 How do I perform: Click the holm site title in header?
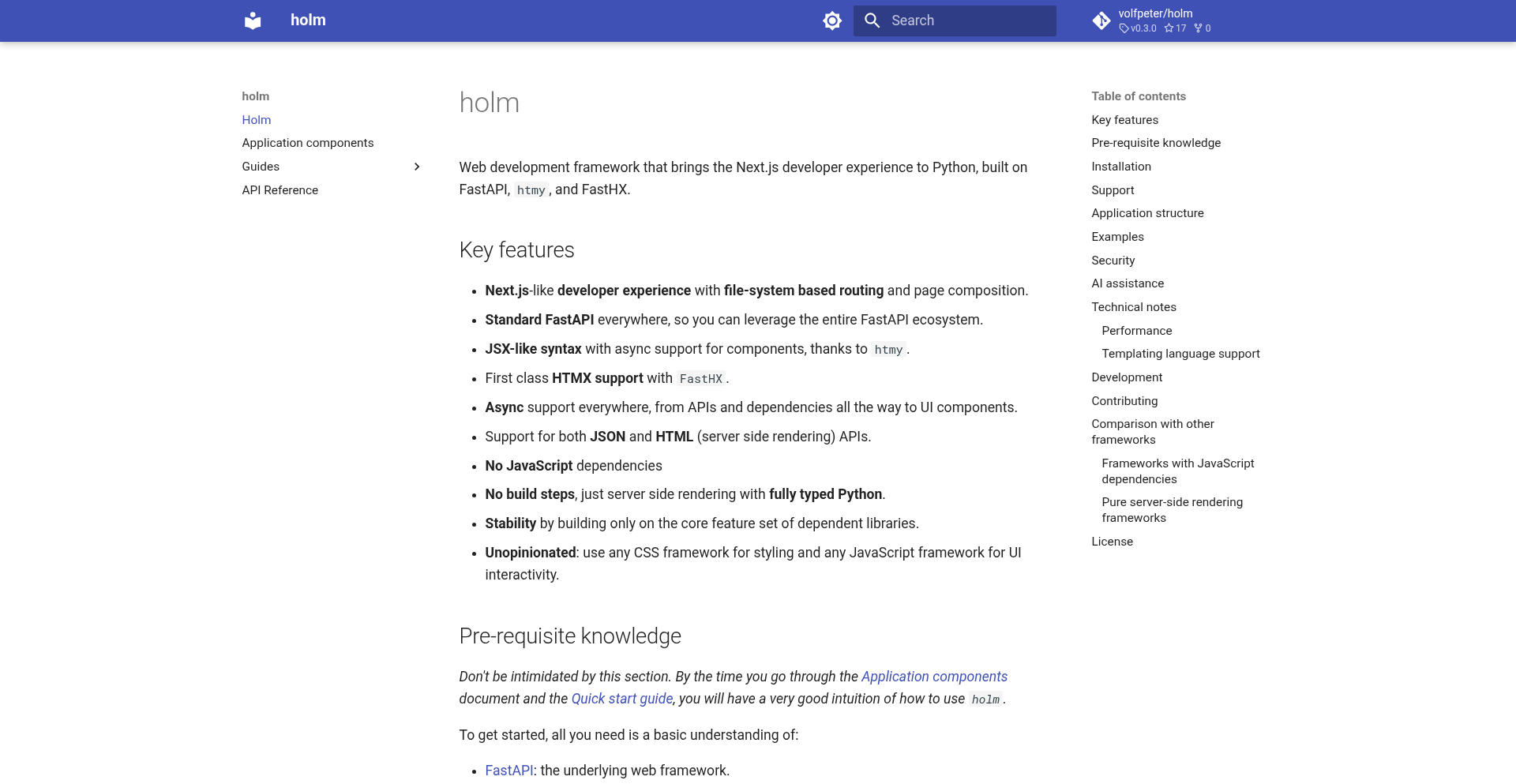point(308,21)
